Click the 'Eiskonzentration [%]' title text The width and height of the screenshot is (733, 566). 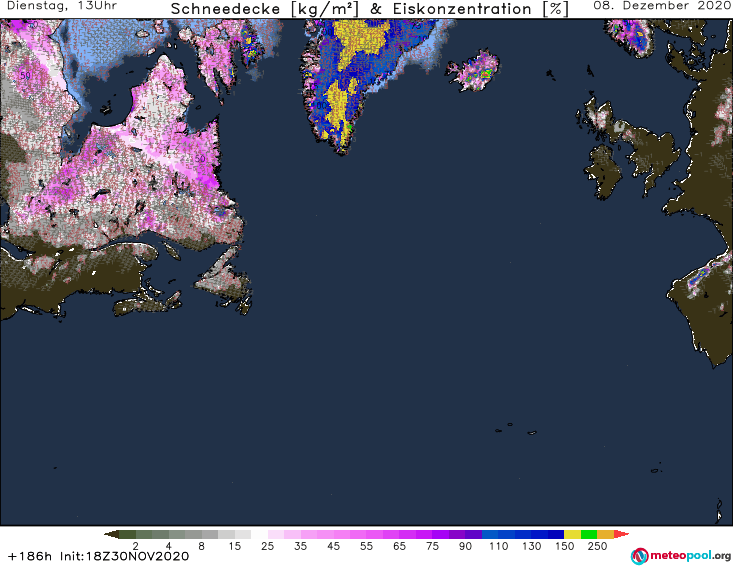481,9
